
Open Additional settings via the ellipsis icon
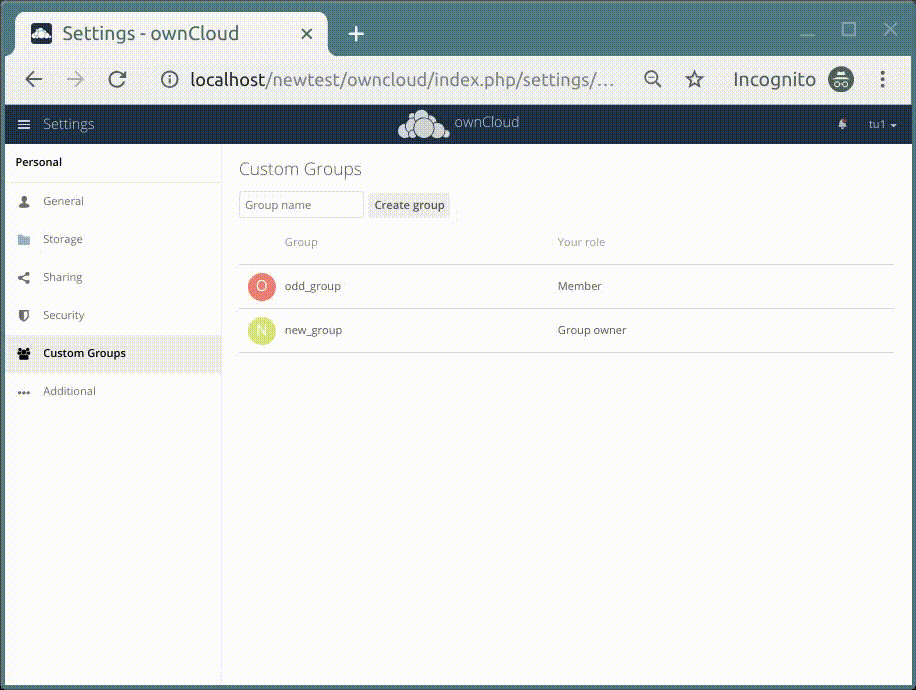click(23, 391)
